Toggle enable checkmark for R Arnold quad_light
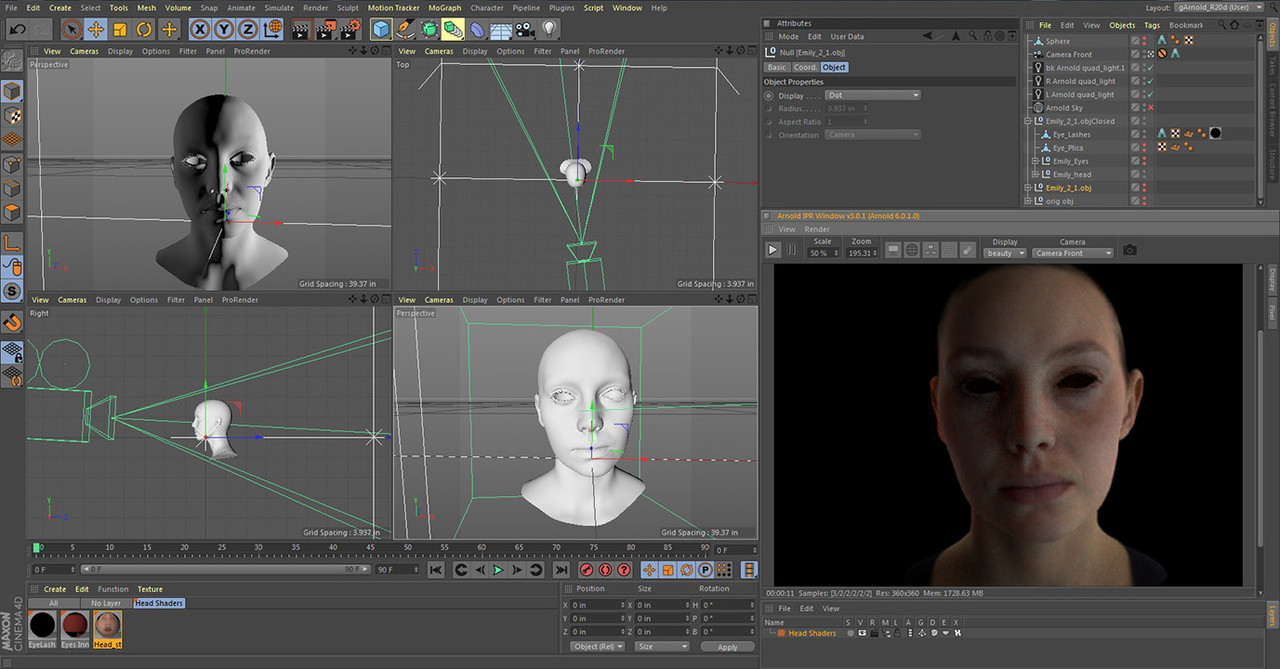 tap(1151, 81)
